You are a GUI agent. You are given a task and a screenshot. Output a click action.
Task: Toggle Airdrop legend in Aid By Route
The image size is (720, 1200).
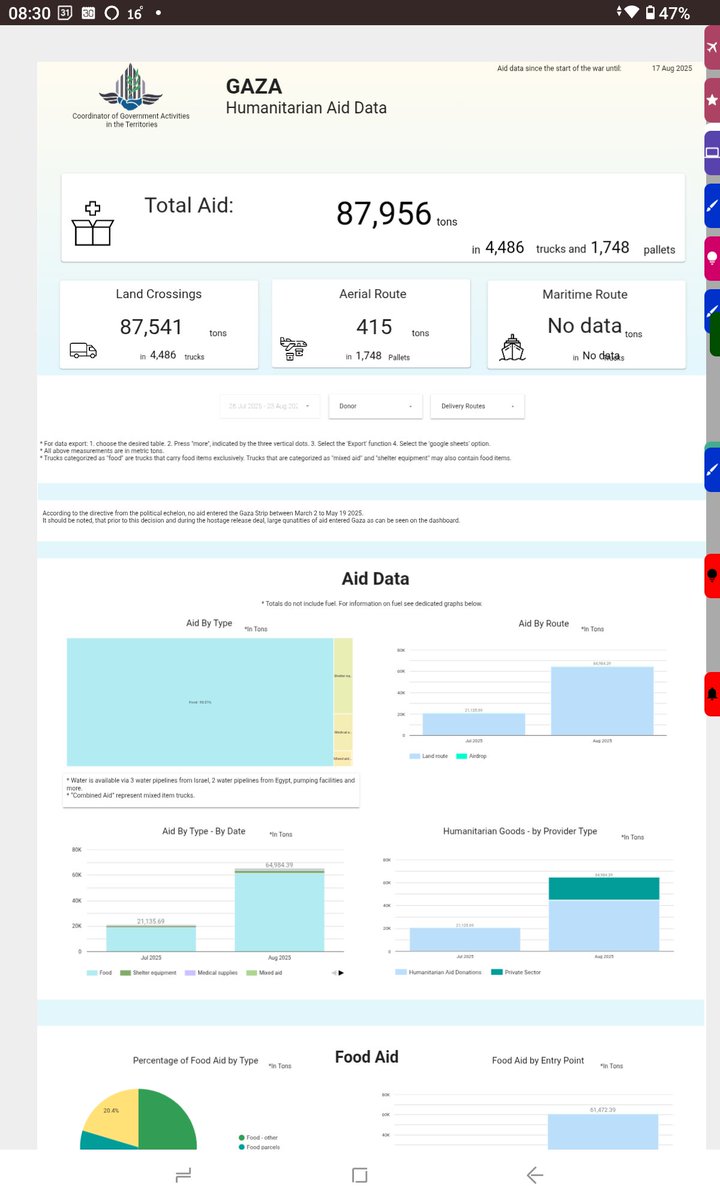(x=471, y=756)
